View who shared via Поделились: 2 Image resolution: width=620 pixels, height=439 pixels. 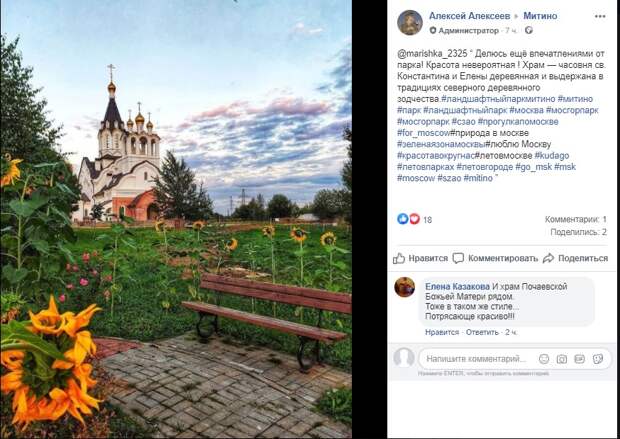(578, 232)
